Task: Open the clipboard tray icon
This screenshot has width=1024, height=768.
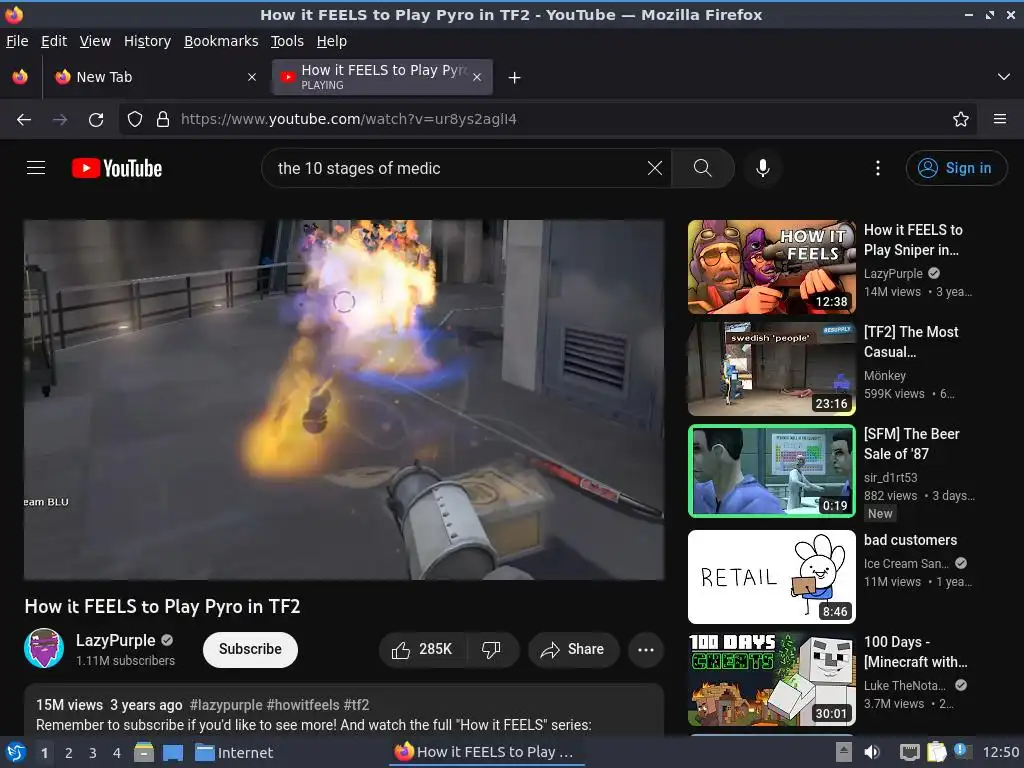Action: click(936, 752)
